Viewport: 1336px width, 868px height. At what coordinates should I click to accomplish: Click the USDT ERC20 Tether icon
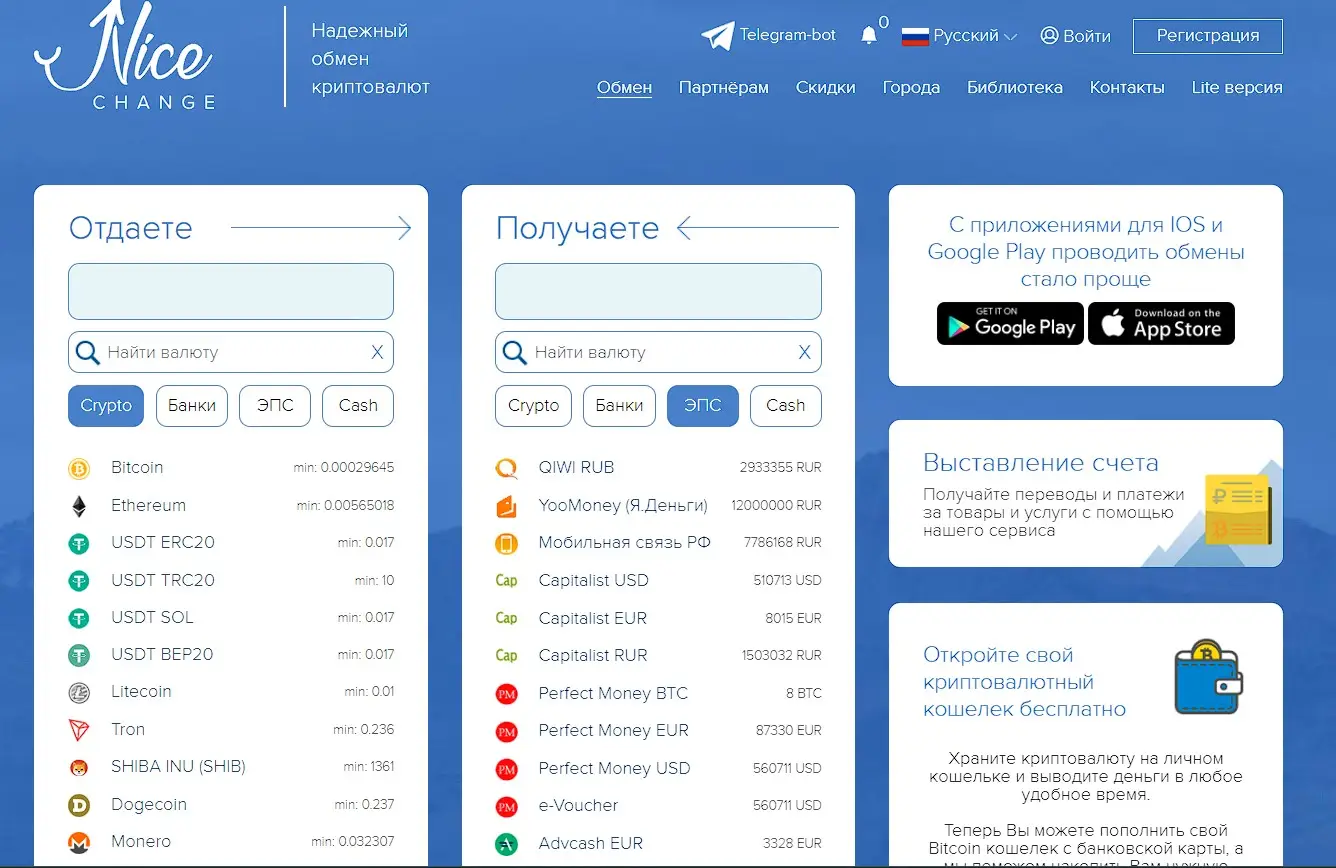[79, 543]
